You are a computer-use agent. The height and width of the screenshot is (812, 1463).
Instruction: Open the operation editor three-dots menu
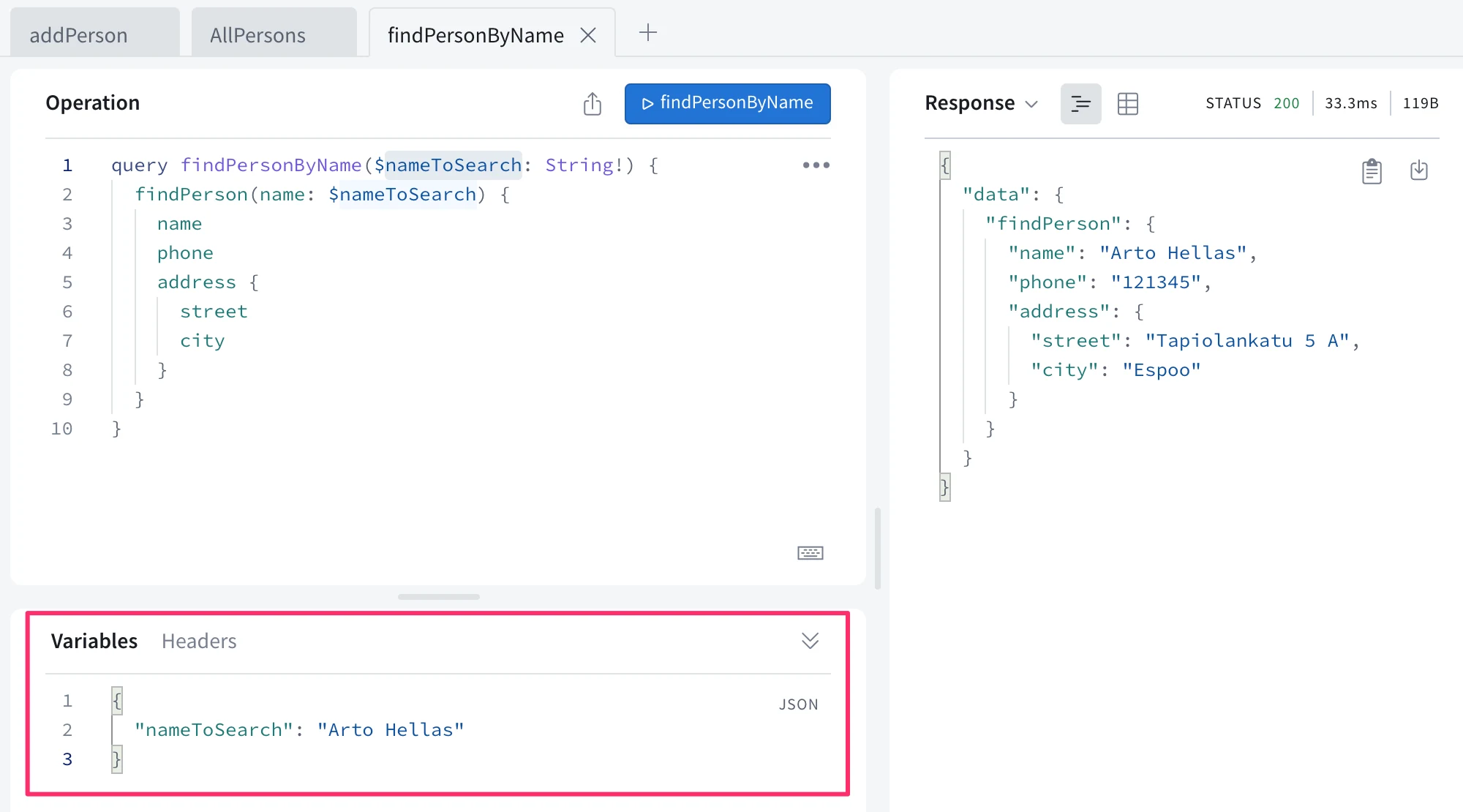[816, 165]
